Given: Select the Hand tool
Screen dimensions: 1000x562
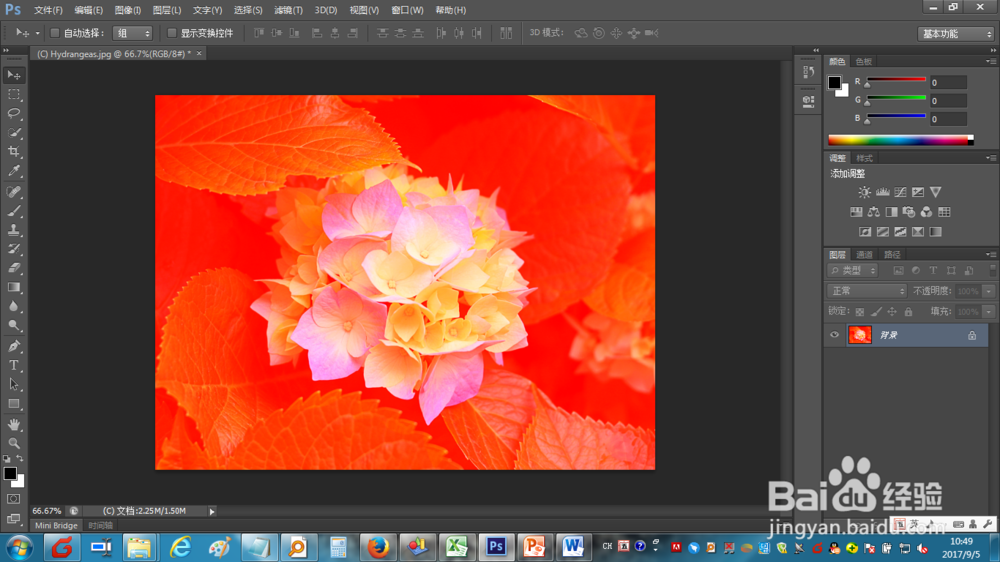Looking at the screenshot, I should pos(13,424).
